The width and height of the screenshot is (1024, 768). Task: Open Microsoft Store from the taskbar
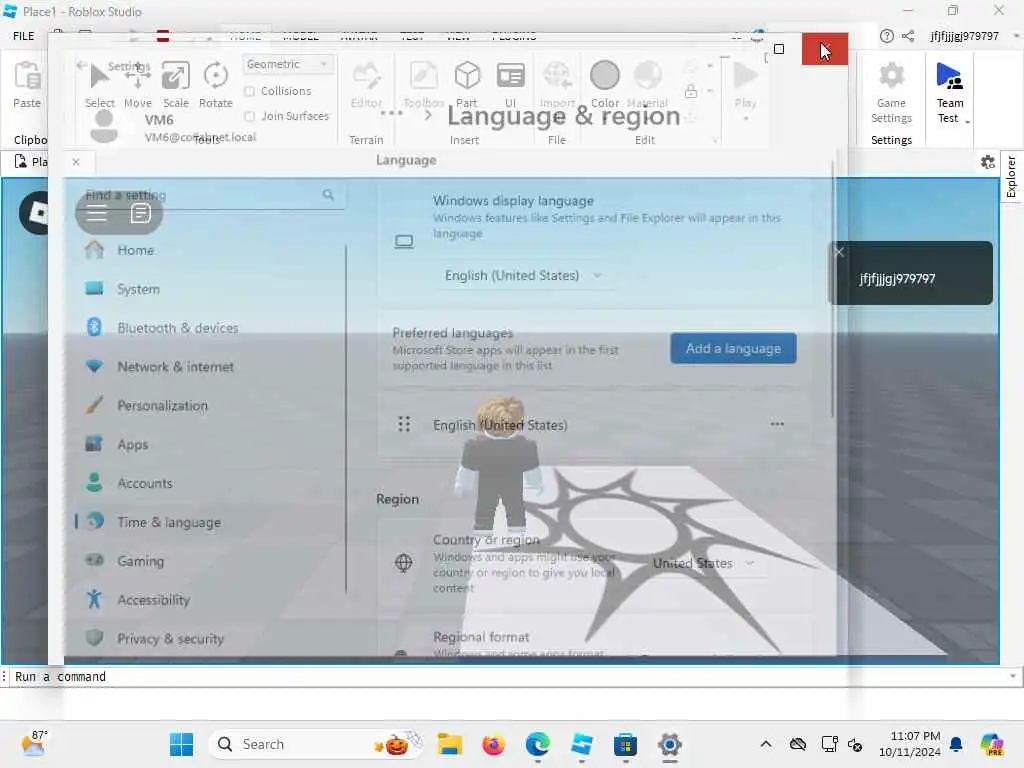tap(625, 744)
